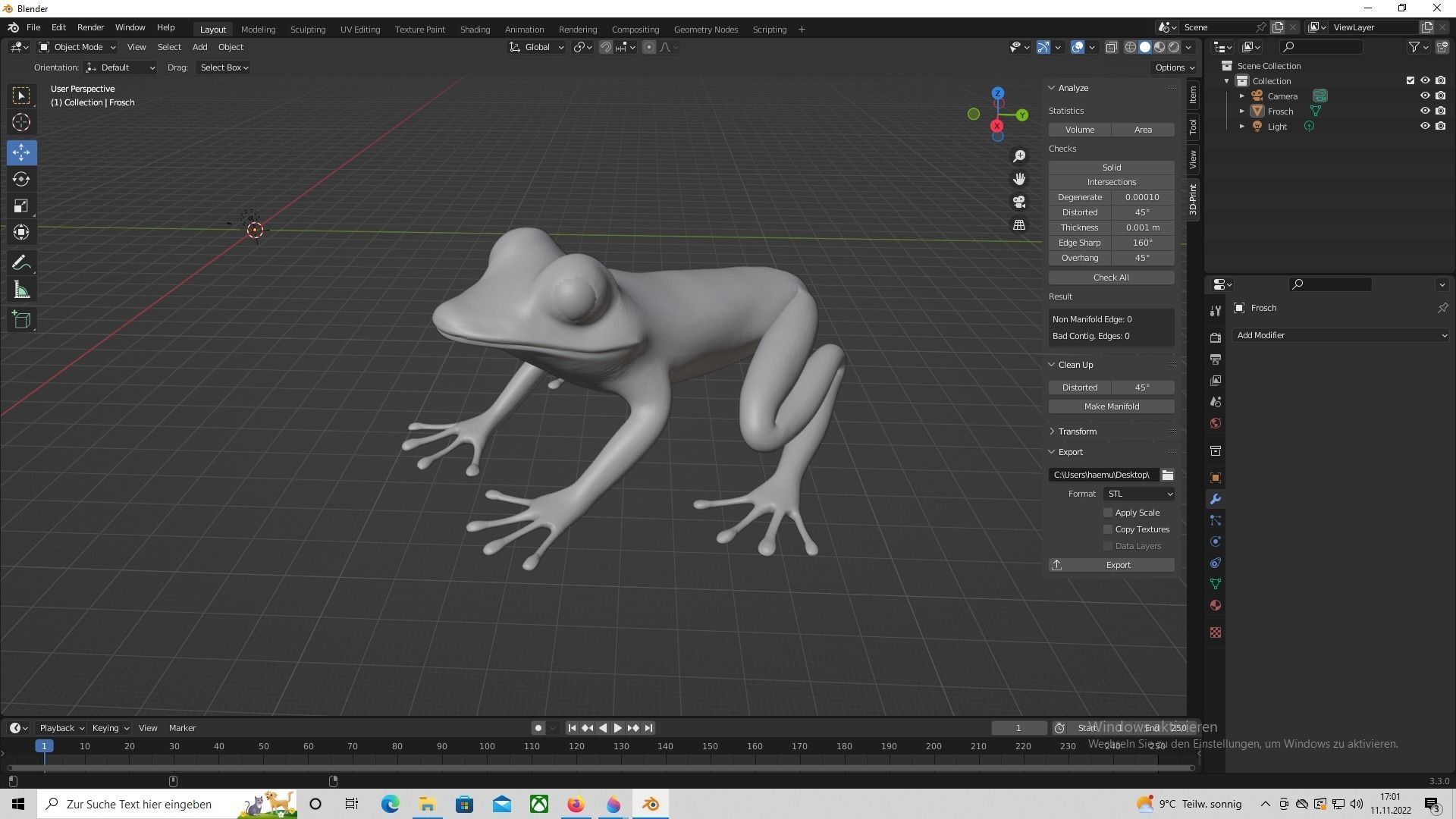Open Object Data properties green triangle icon
The height and width of the screenshot is (819, 1456).
pyautogui.click(x=1216, y=585)
